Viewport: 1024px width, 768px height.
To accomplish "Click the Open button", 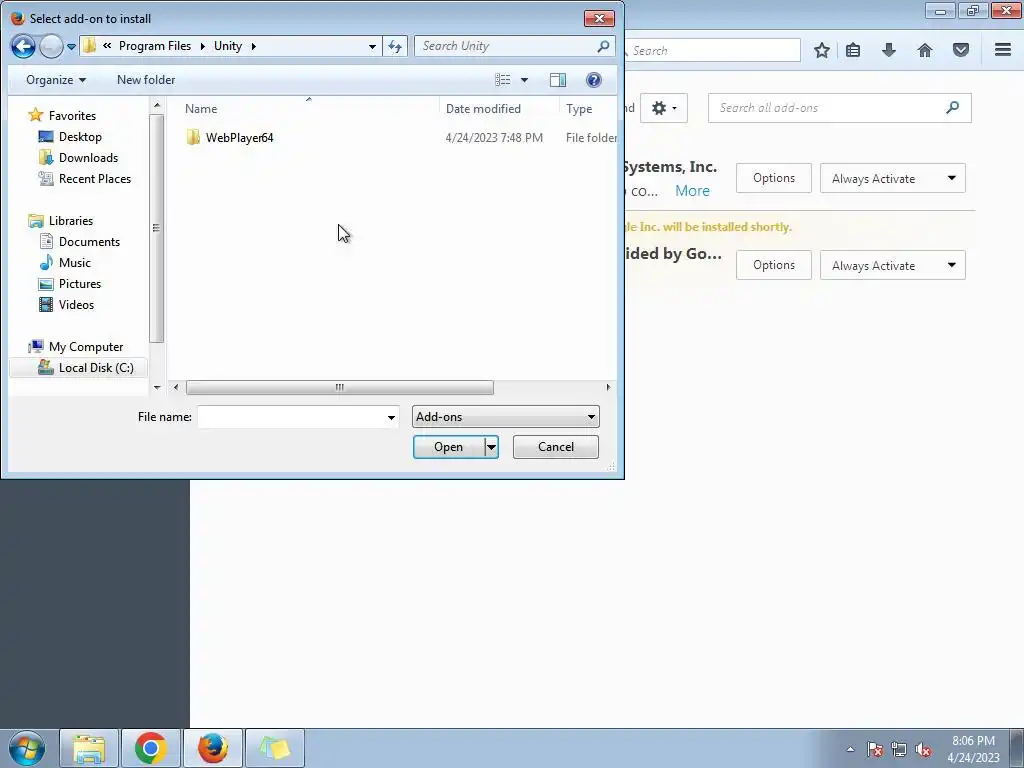I will point(449,447).
